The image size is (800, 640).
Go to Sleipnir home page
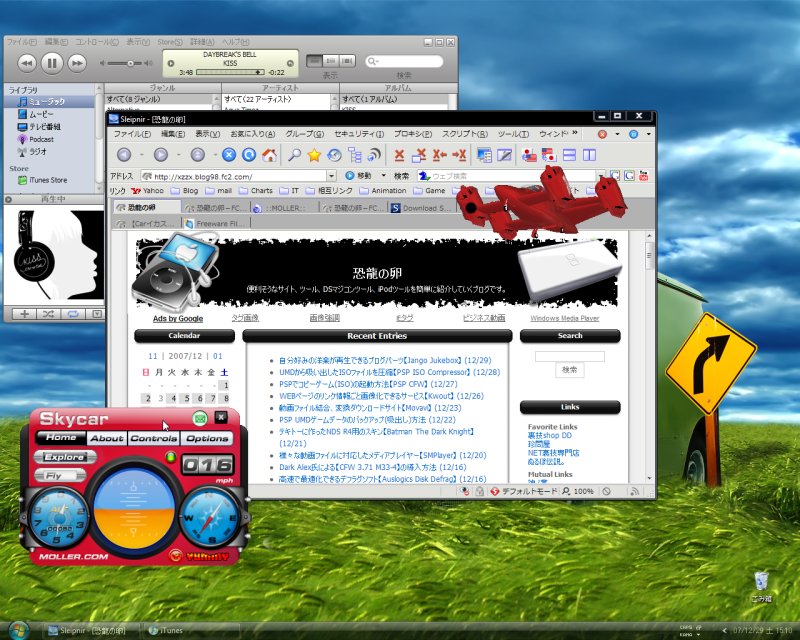pyautogui.click(x=269, y=155)
